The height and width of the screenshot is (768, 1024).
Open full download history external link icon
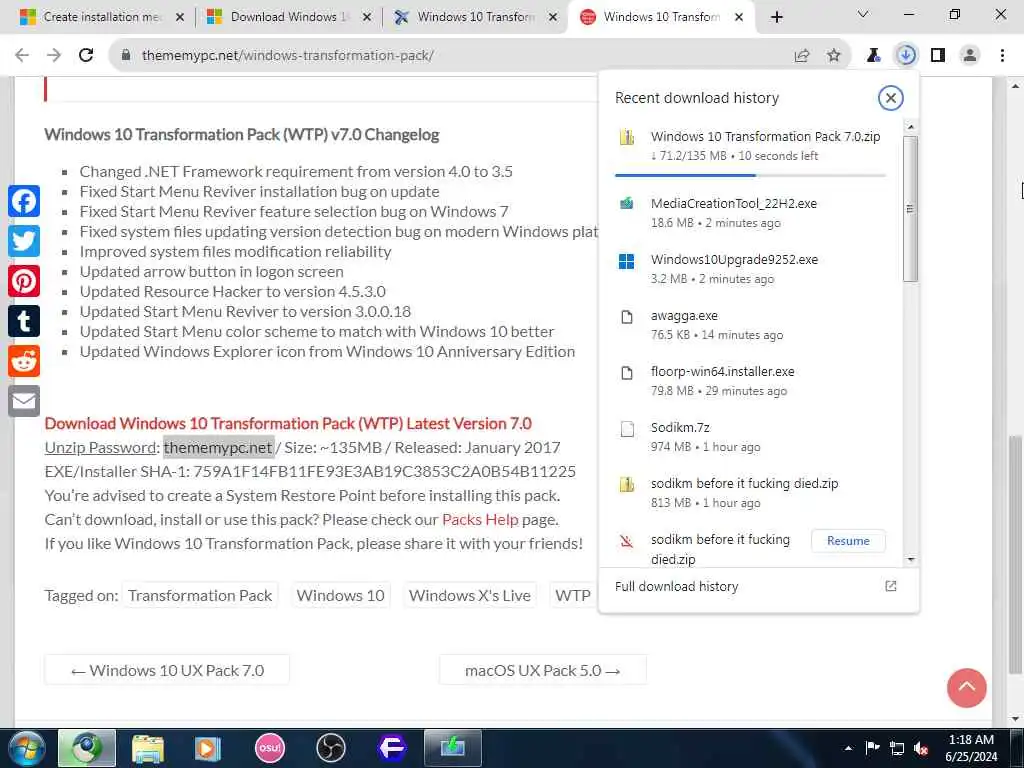(891, 586)
